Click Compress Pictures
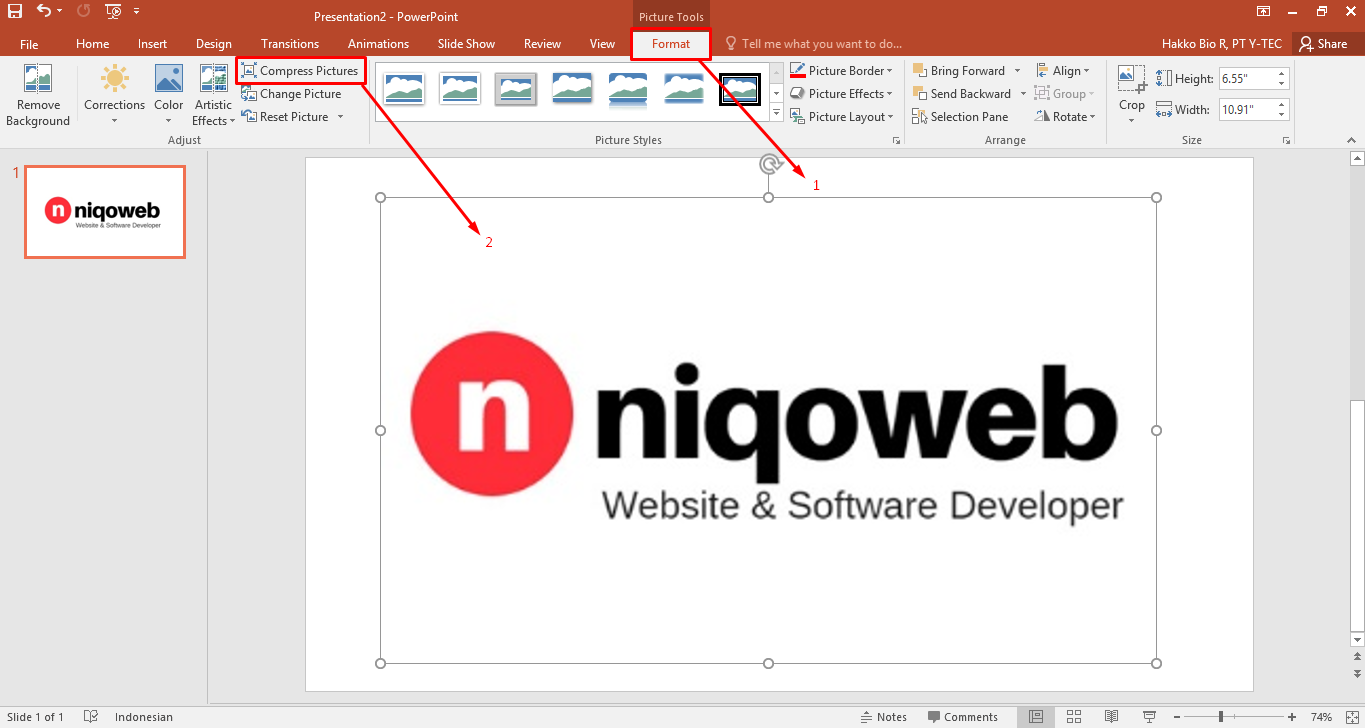This screenshot has width=1365, height=728. pos(300,71)
